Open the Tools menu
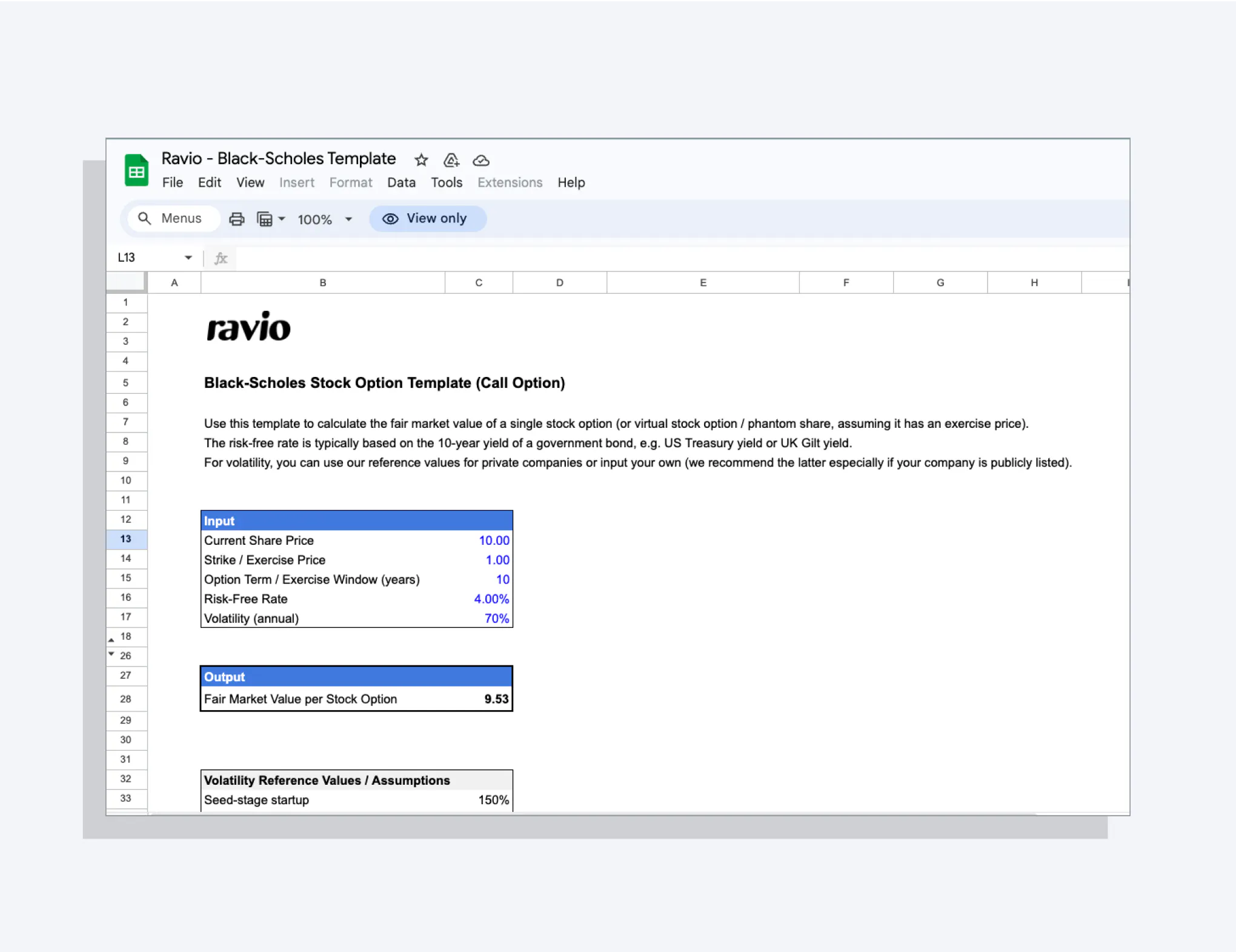This screenshot has height=952, width=1236. pos(447,182)
